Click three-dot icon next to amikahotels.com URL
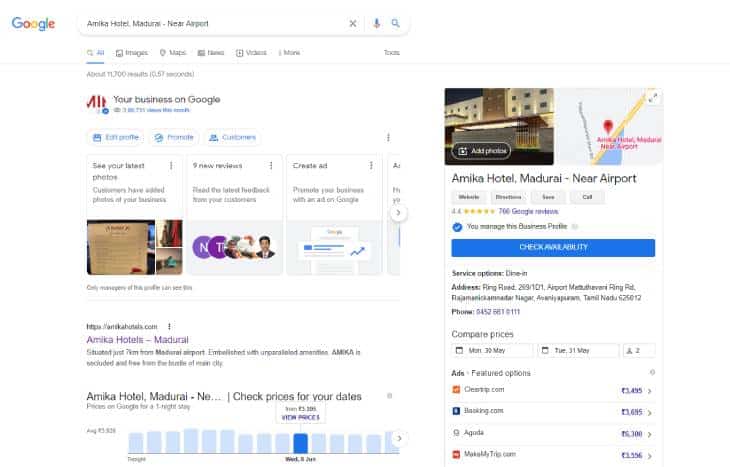The width and height of the screenshot is (730, 467). (x=169, y=326)
